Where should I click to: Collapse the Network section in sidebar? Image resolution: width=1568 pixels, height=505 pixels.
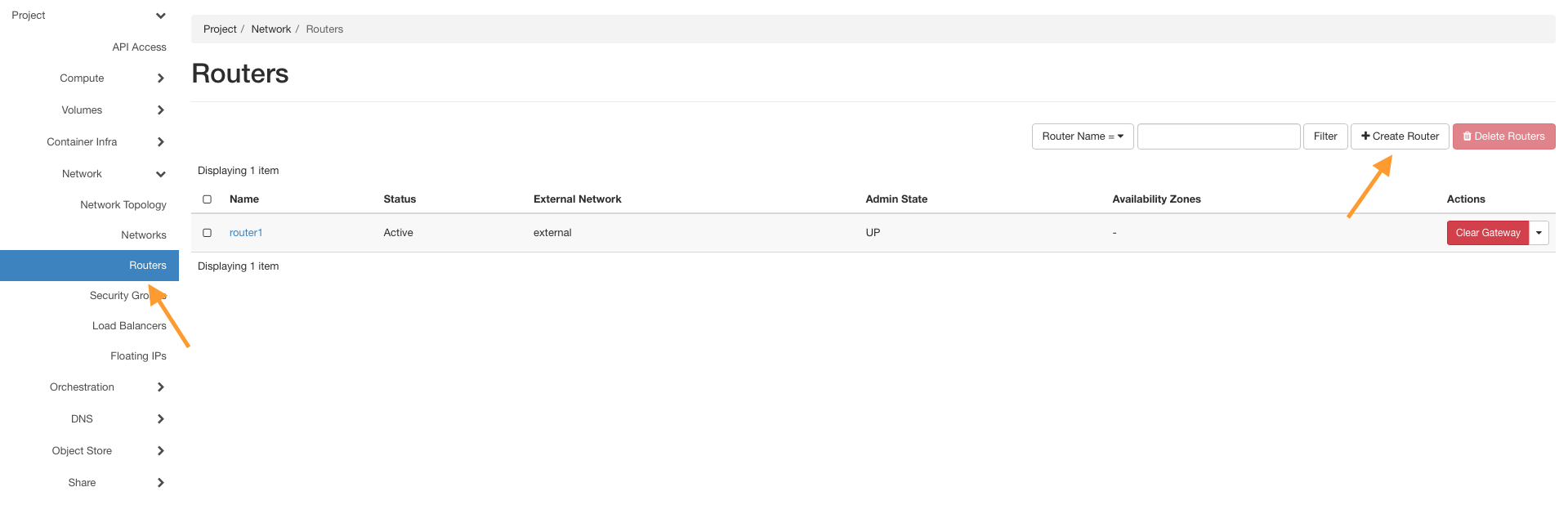160,174
